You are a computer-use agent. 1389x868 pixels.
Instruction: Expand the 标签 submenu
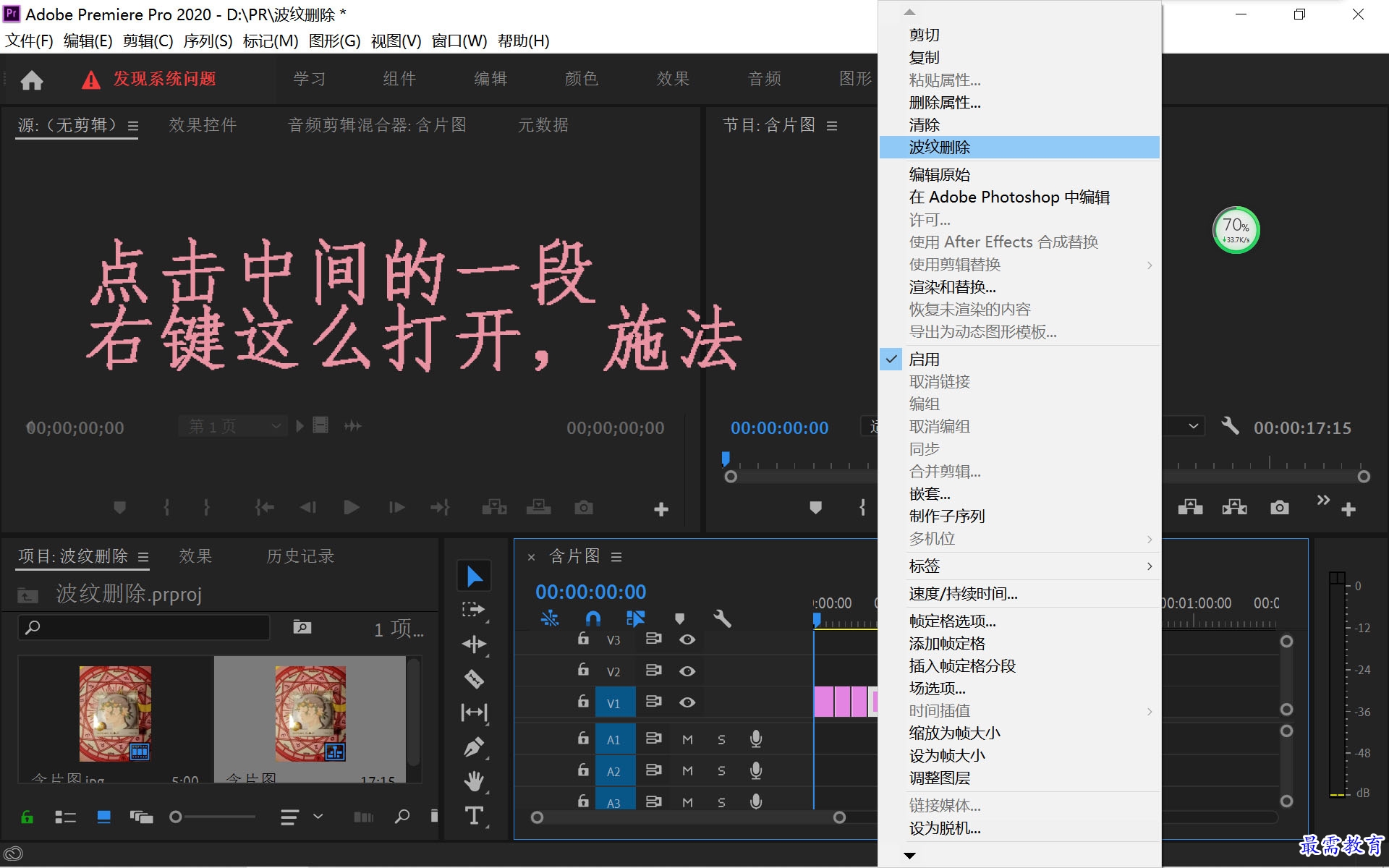click(1019, 566)
